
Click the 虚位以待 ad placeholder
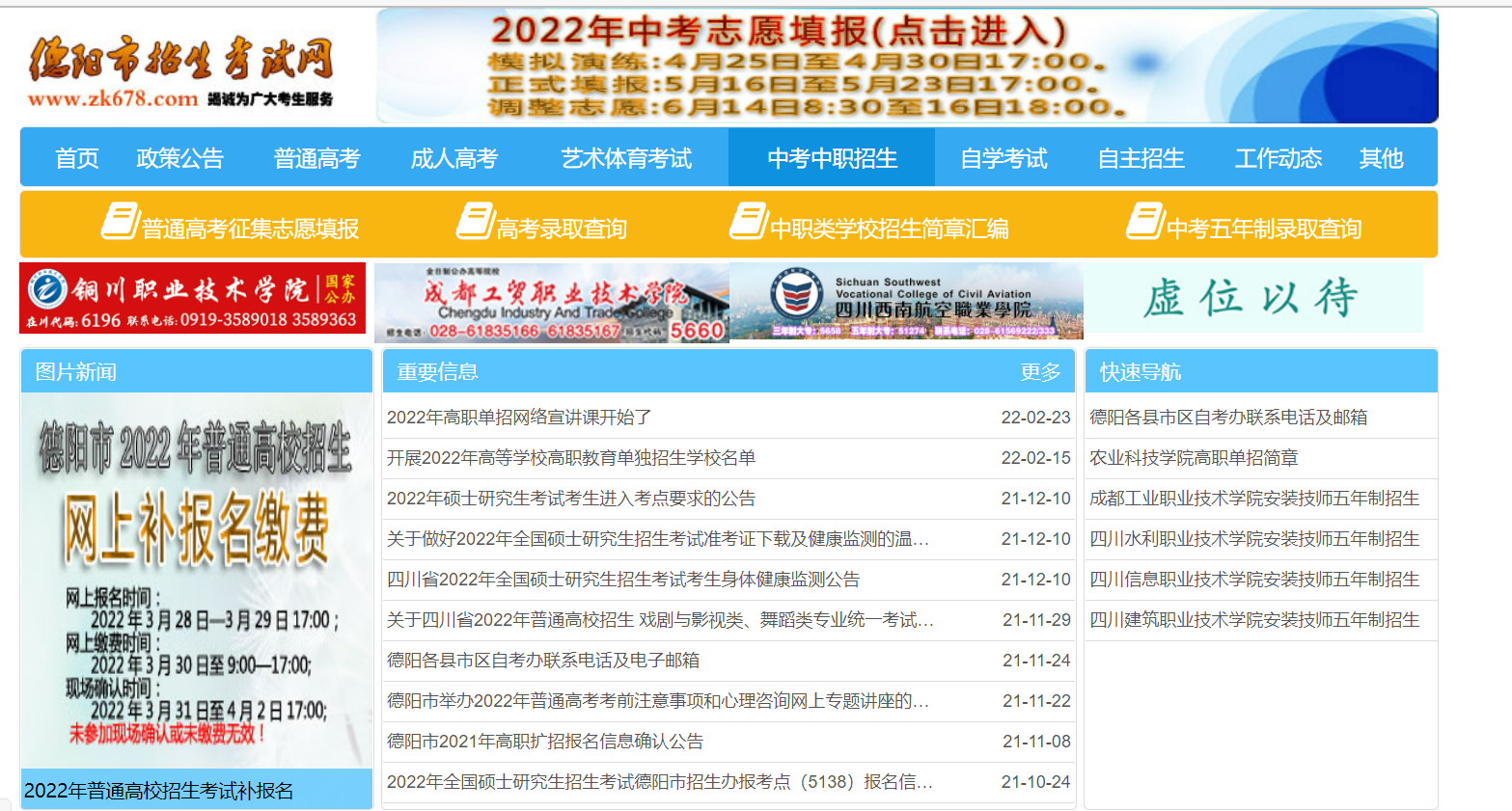point(1252,298)
